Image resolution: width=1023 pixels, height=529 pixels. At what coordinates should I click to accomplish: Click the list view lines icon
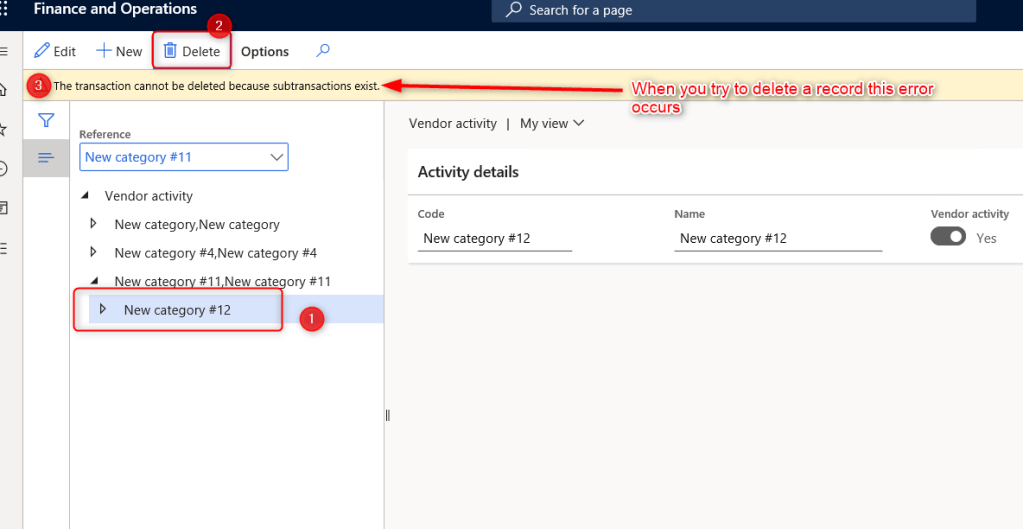coord(46,158)
